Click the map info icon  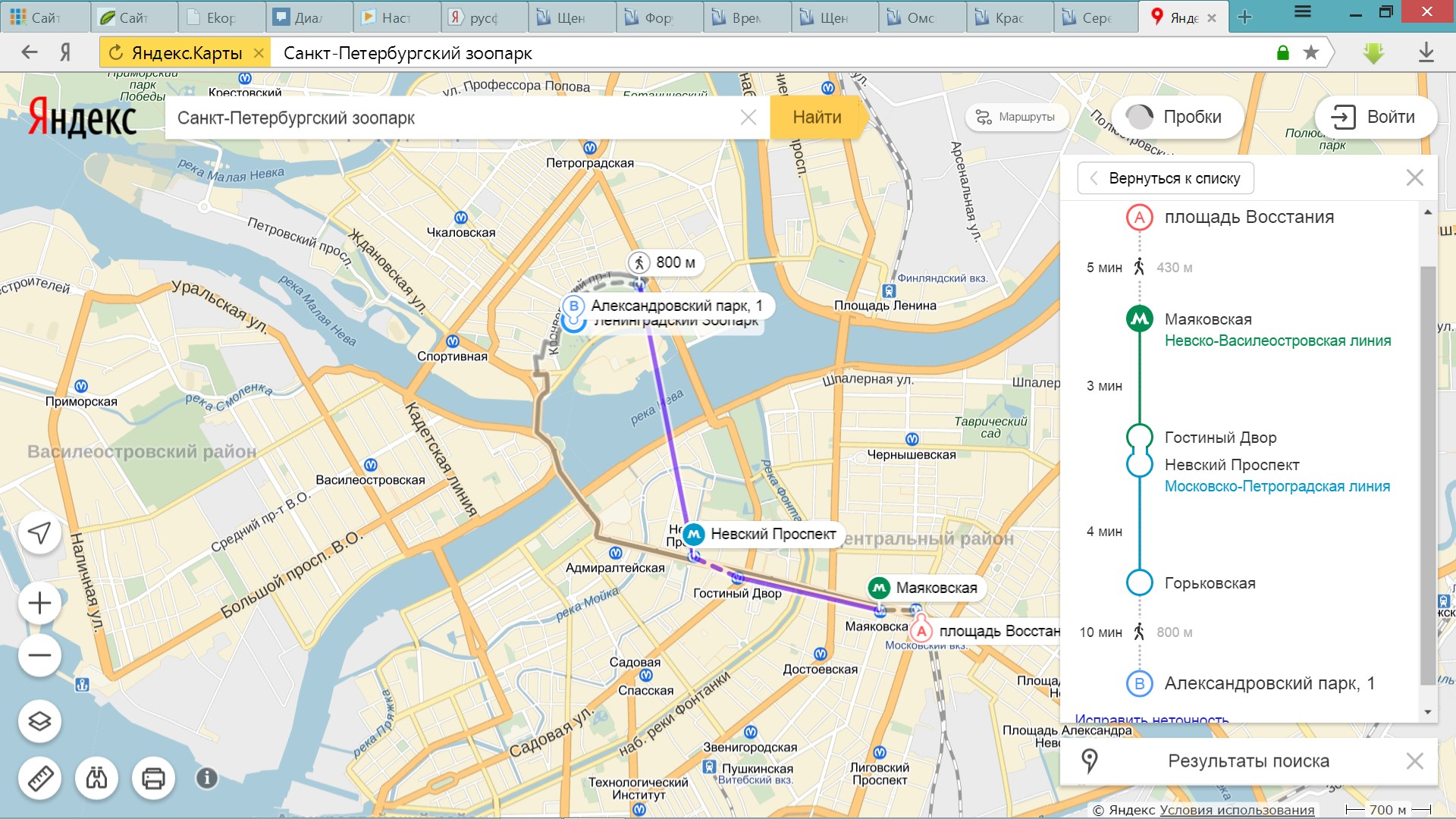pos(206,778)
